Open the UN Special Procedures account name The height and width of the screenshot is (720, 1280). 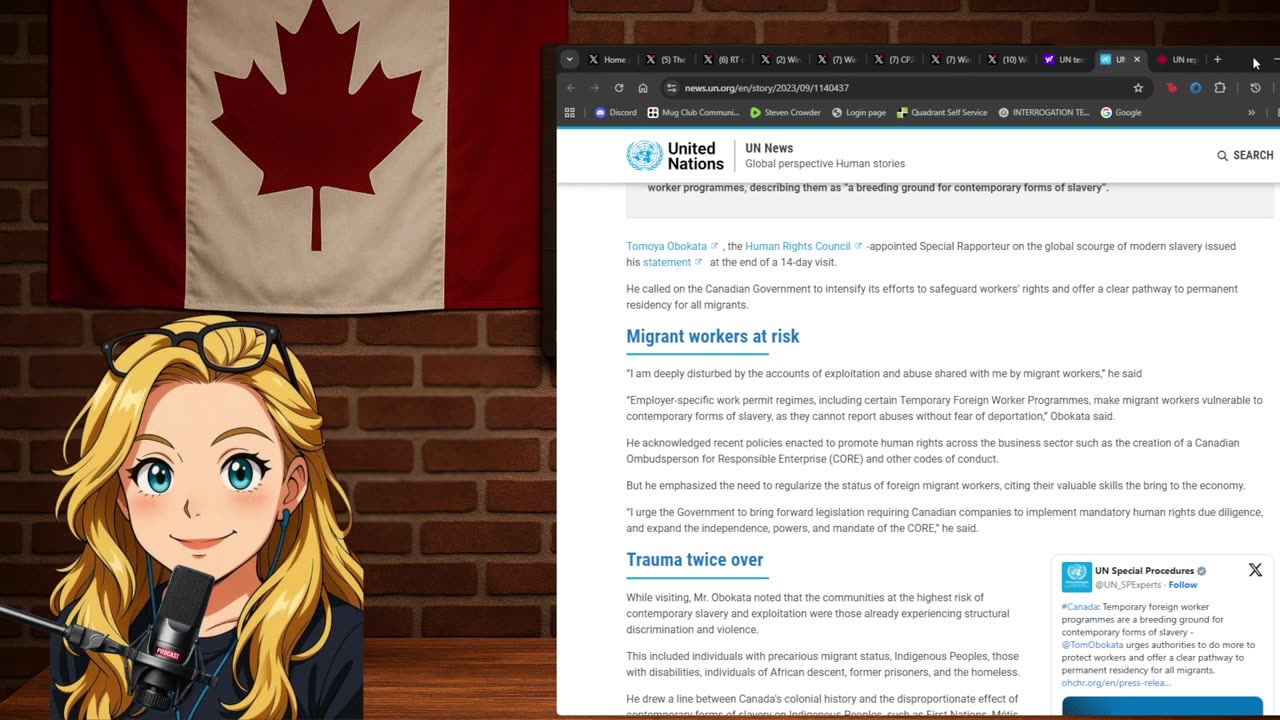coord(1144,571)
